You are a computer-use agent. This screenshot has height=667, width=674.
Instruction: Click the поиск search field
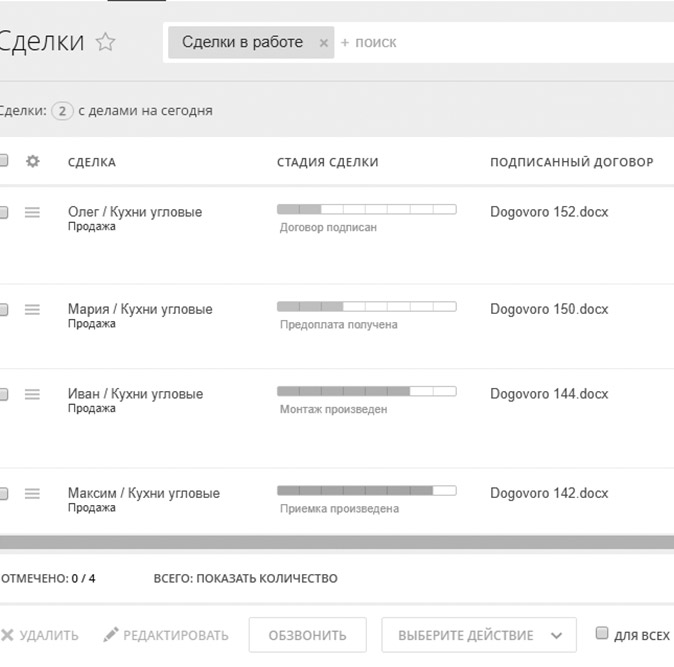[500, 43]
